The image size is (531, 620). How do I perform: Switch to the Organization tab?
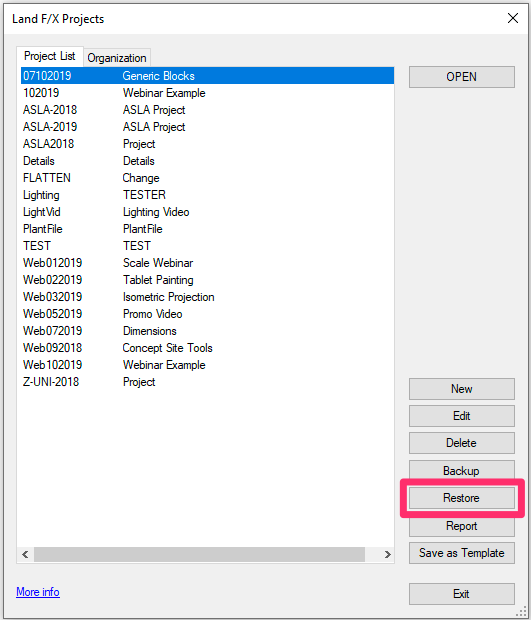(117, 58)
